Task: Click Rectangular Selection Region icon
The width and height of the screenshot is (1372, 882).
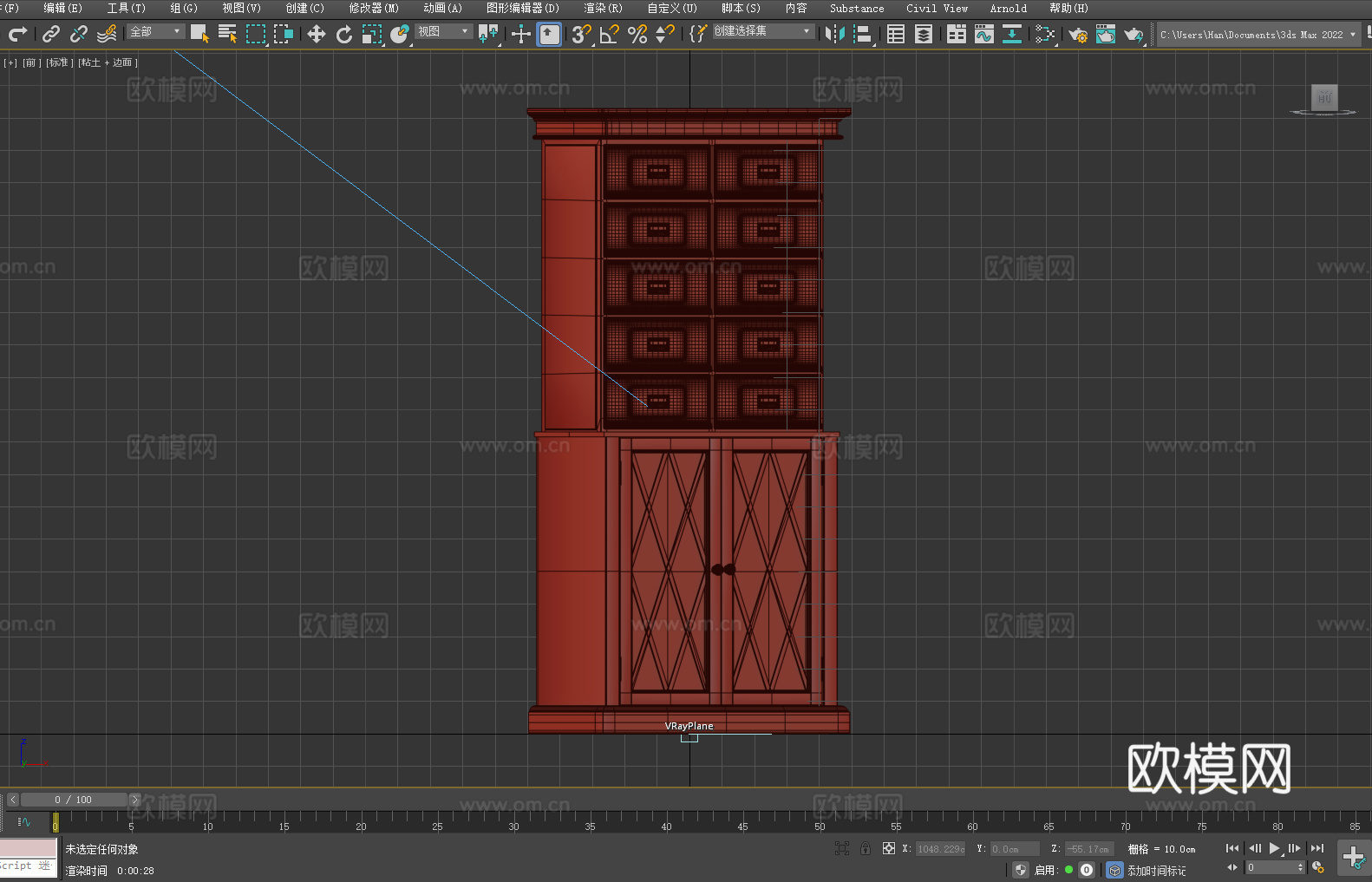Action: click(x=256, y=34)
